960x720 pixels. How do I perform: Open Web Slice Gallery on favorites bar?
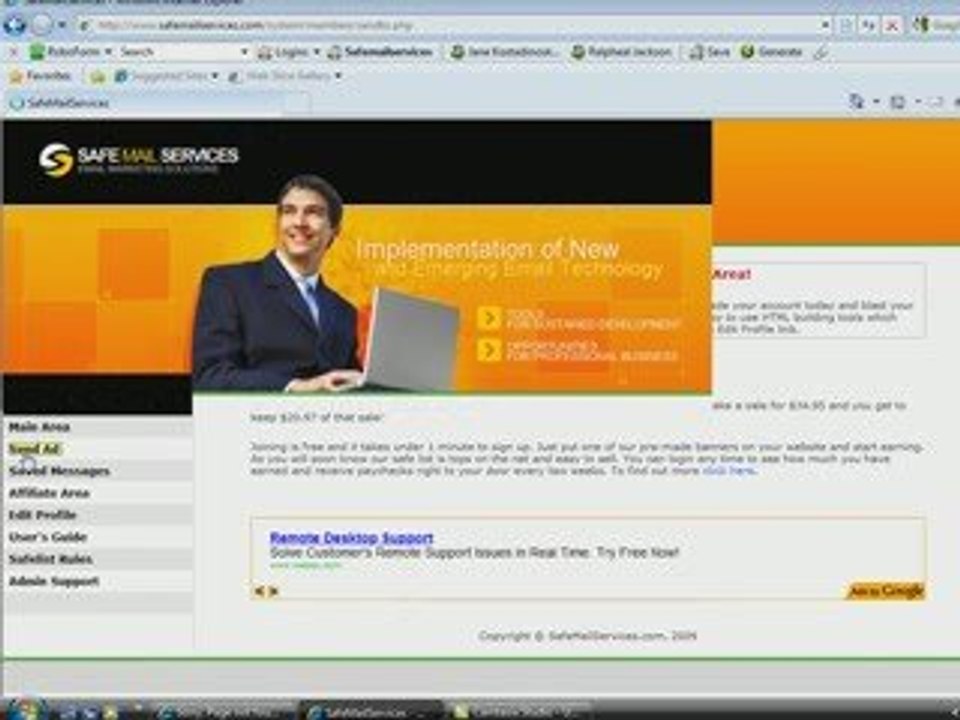pyautogui.click(x=280, y=77)
